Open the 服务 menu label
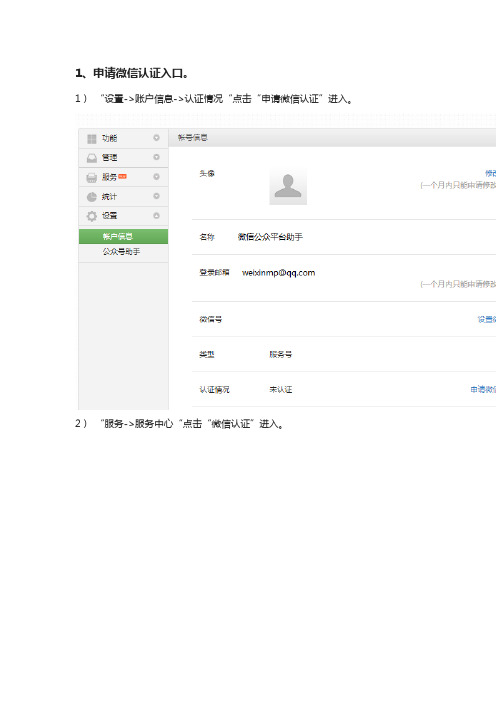496x702 pixels. [109, 177]
